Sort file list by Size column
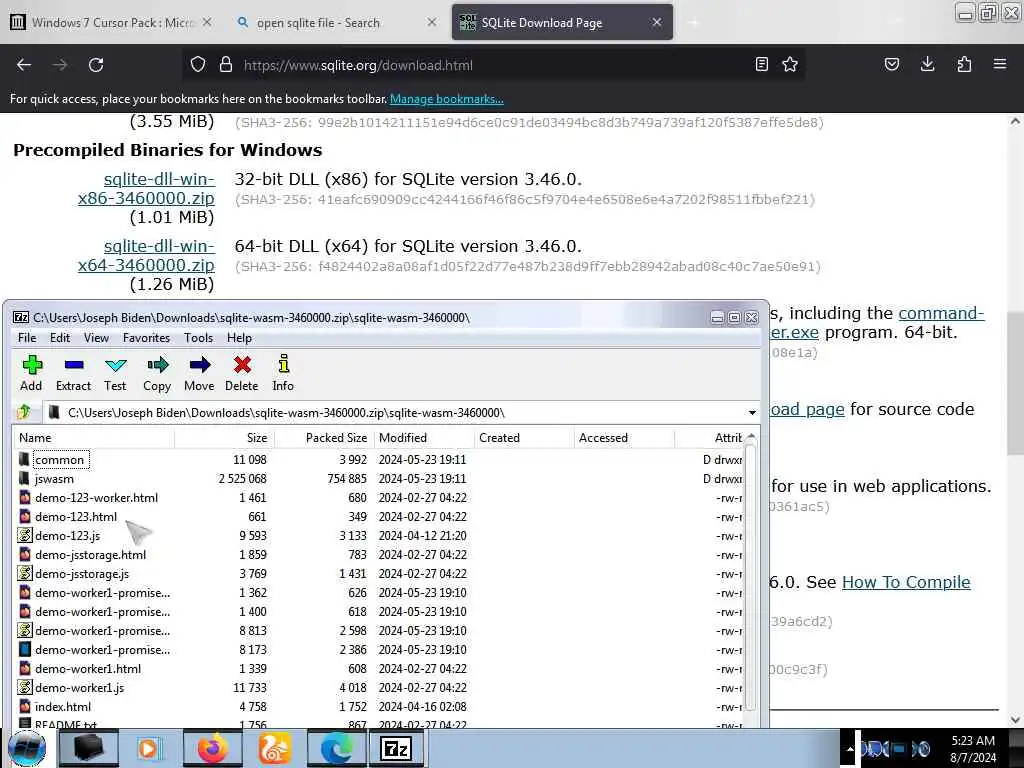This screenshot has width=1024, height=768. pos(224,438)
